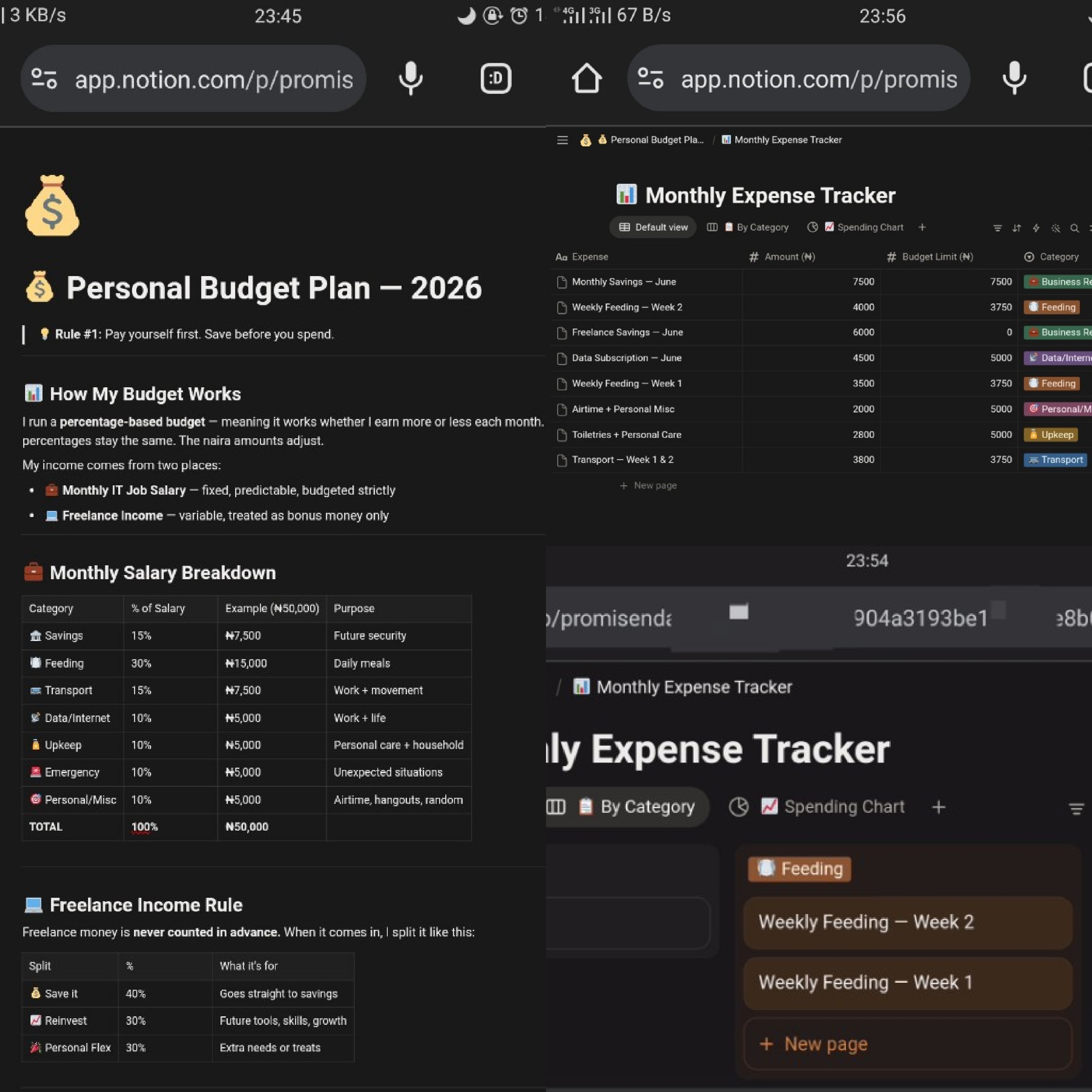Click the sort arrows icon in tracker toolbar

click(1016, 228)
